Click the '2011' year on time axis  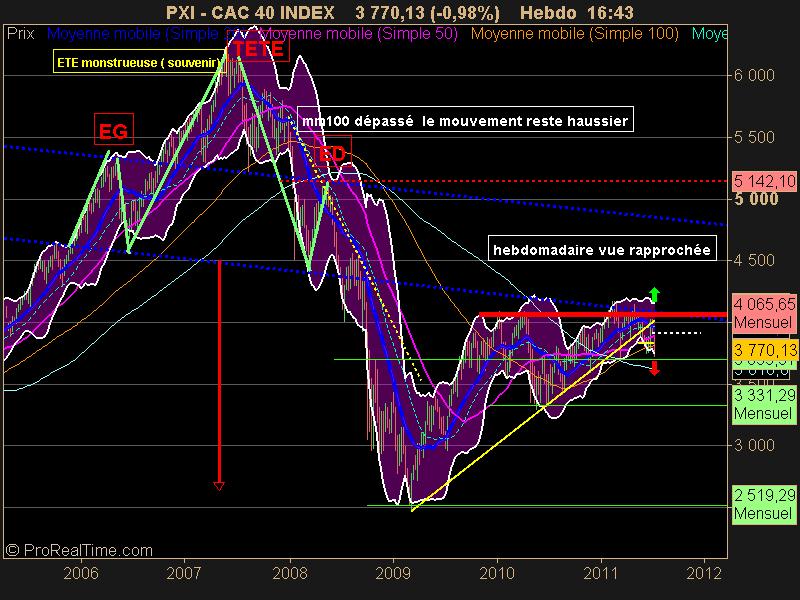pyautogui.click(x=601, y=573)
